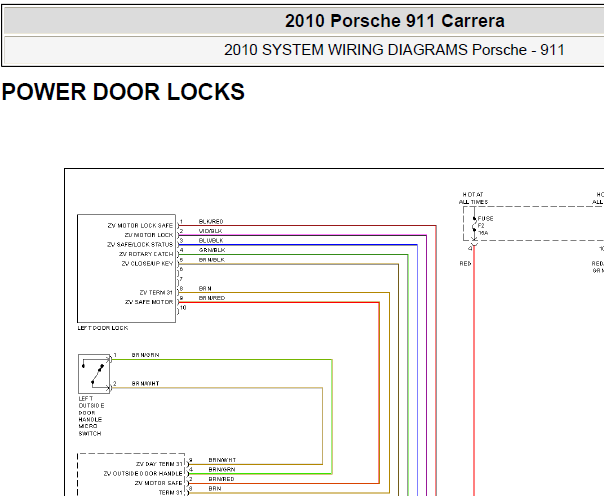Select the fuse F2 symbol

tap(475, 225)
